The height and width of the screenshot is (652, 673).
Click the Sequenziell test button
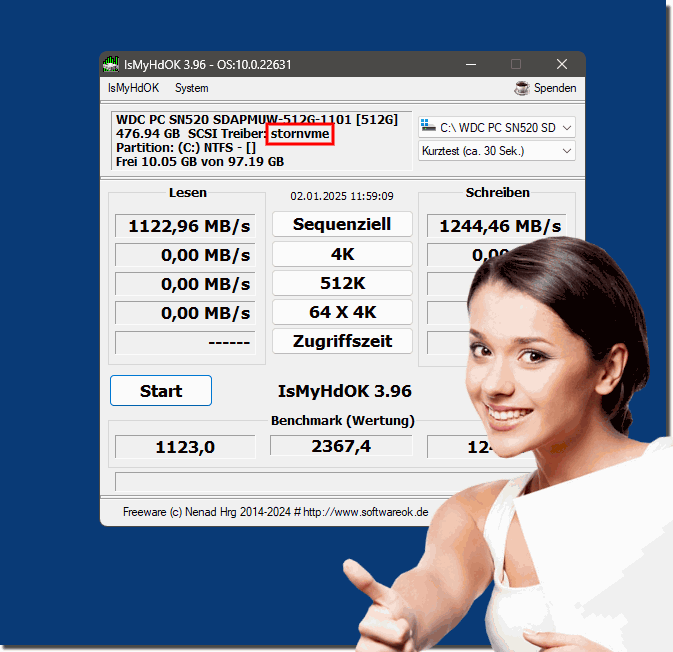click(x=342, y=224)
